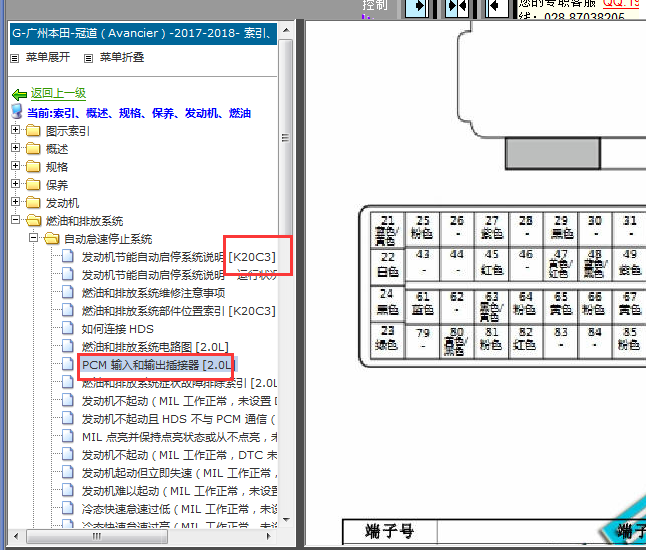646x550 pixels.
Task: Expand the 概述 folder
Action: [x=15, y=147]
